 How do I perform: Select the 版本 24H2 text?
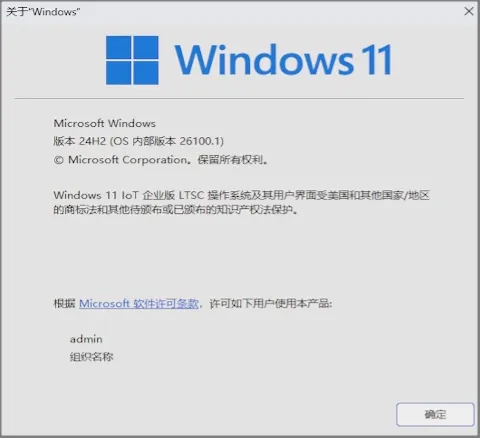[80, 141]
